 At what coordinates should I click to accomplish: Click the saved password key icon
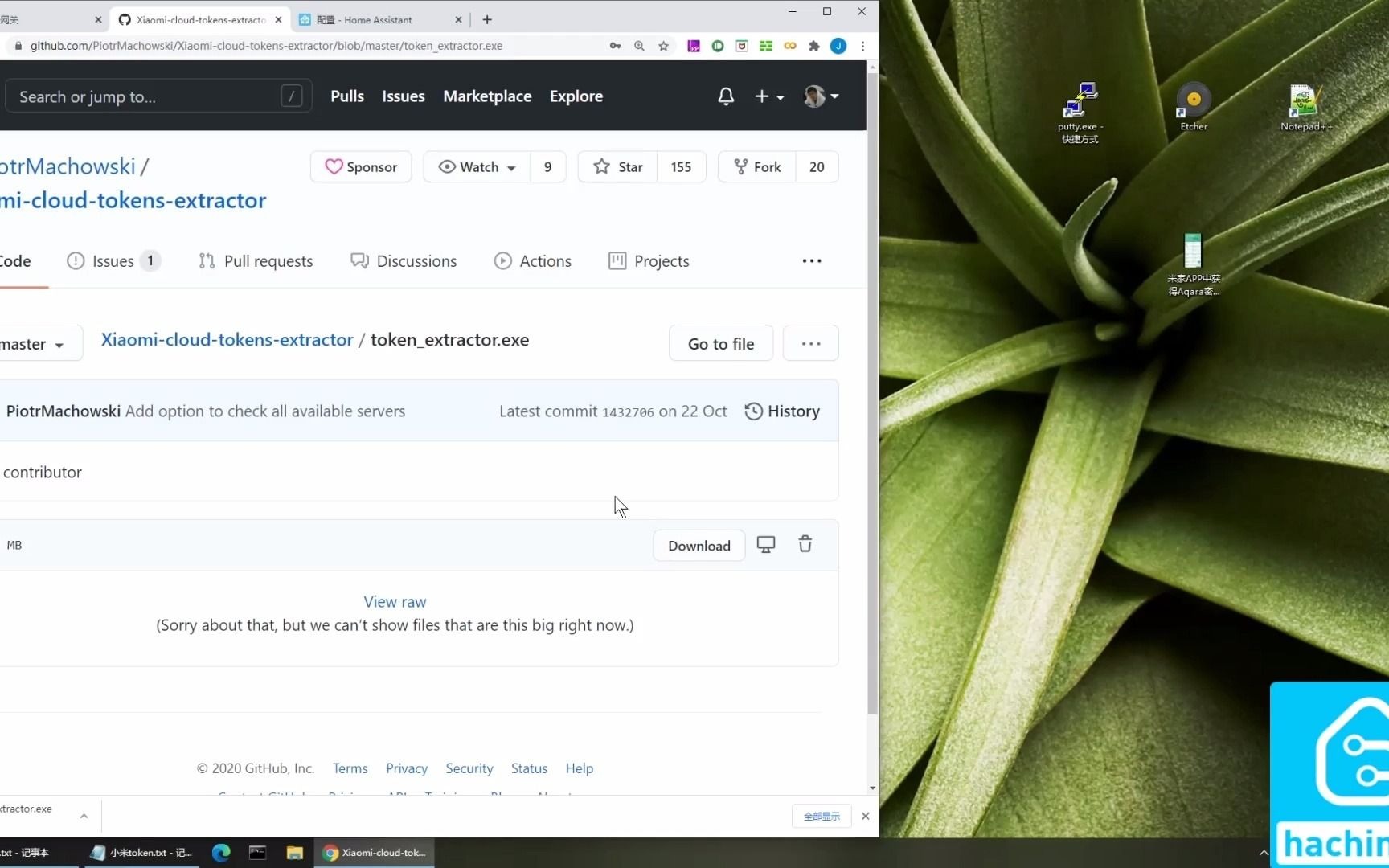tap(615, 46)
